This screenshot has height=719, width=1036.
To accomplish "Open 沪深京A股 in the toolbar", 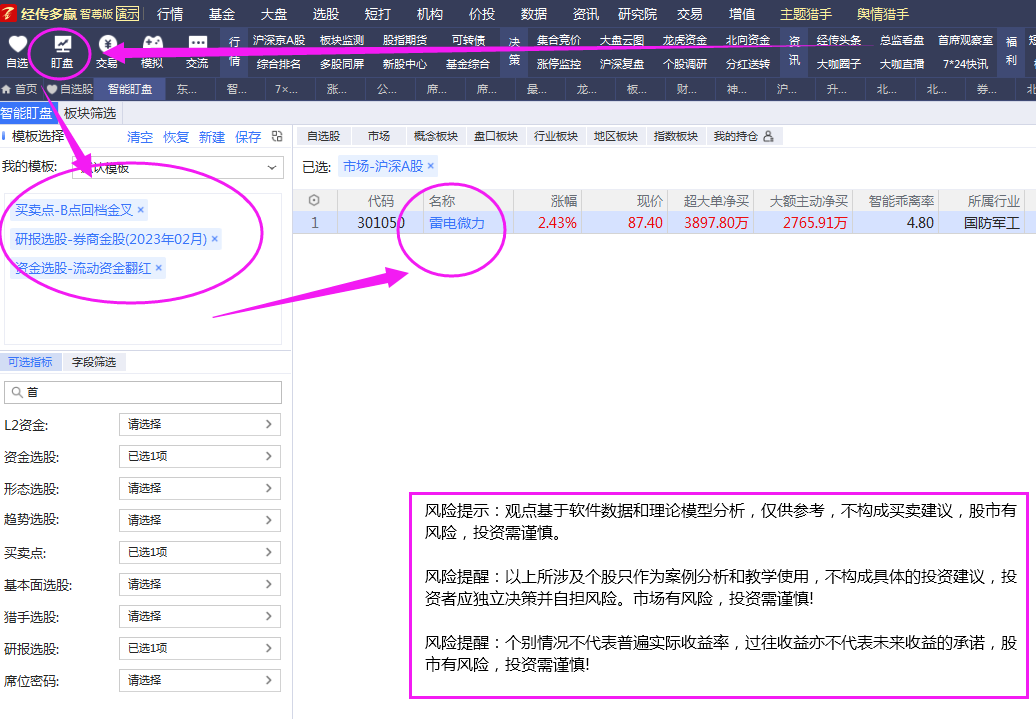I will [279, 40].
